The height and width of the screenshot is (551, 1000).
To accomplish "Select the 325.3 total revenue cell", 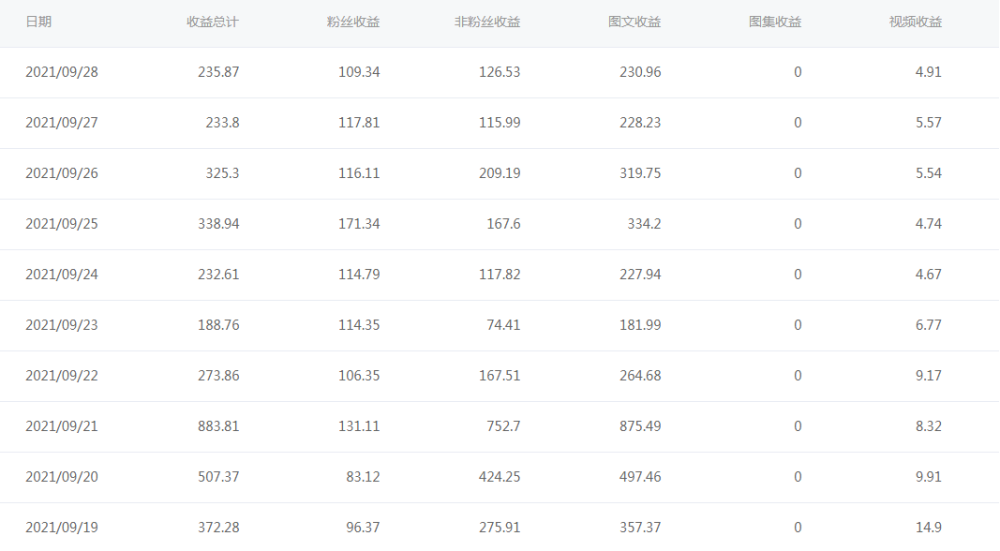I will 222,173.
